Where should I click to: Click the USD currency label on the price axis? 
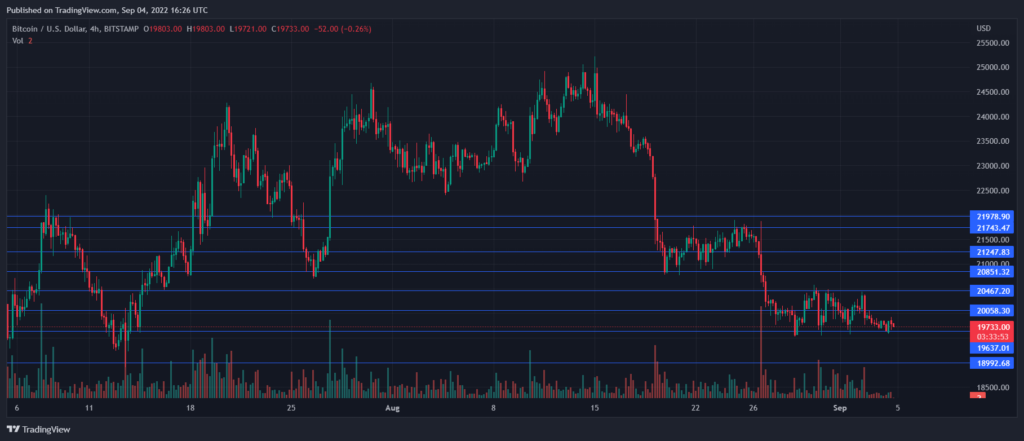pos(984,29)
